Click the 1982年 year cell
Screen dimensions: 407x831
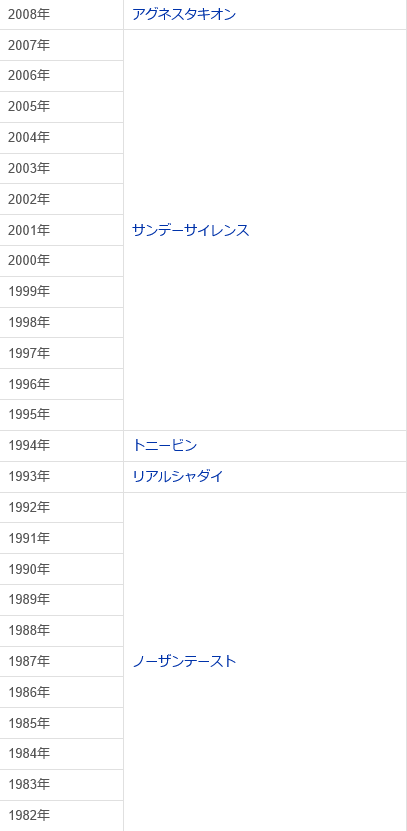pyautogui.click(x=61, y=815)
